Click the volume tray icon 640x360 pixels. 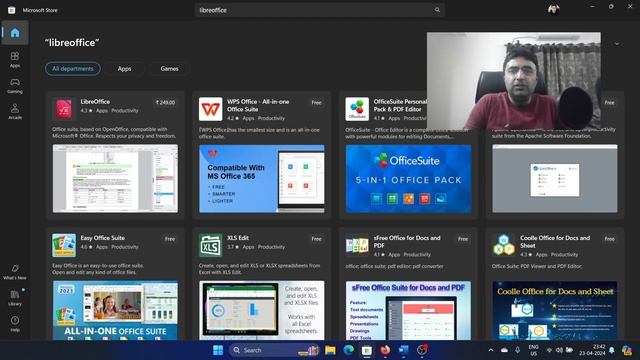pyautogui.click(x=559, y=350)
